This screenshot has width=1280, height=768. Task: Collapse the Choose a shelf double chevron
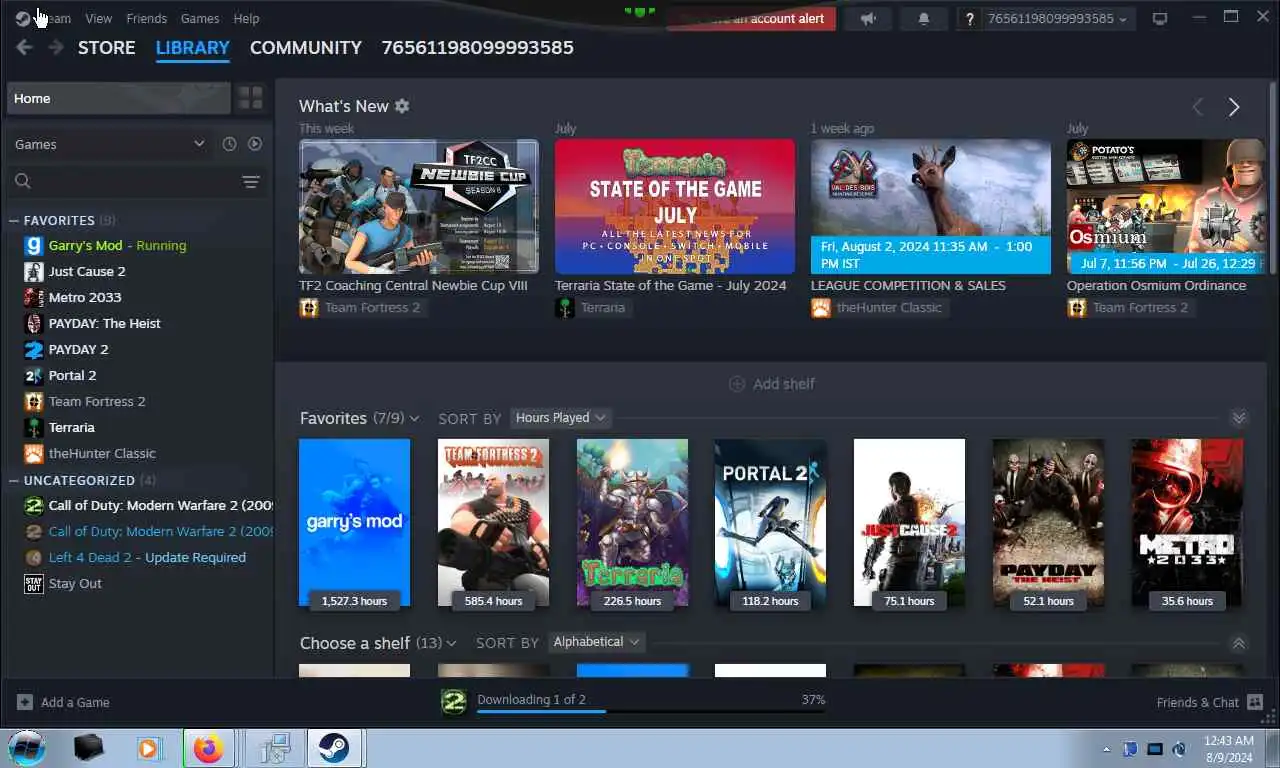1239,643
